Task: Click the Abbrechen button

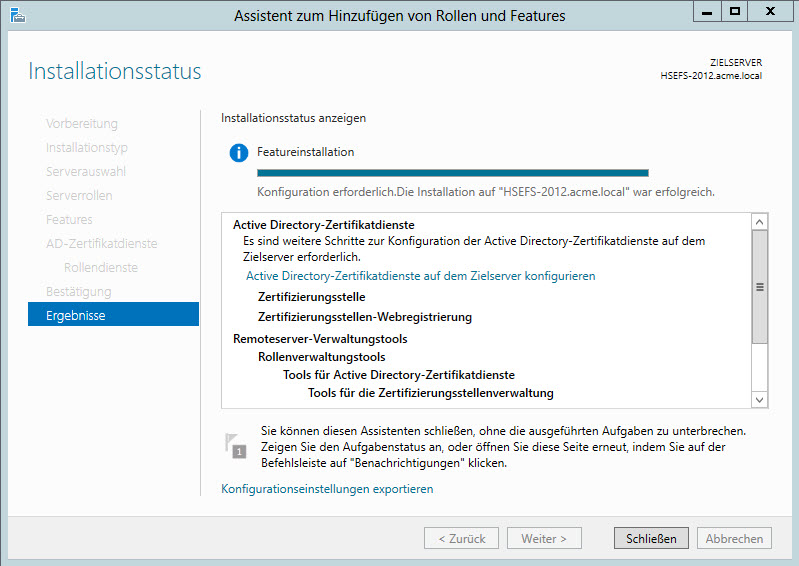Action: 734,538
